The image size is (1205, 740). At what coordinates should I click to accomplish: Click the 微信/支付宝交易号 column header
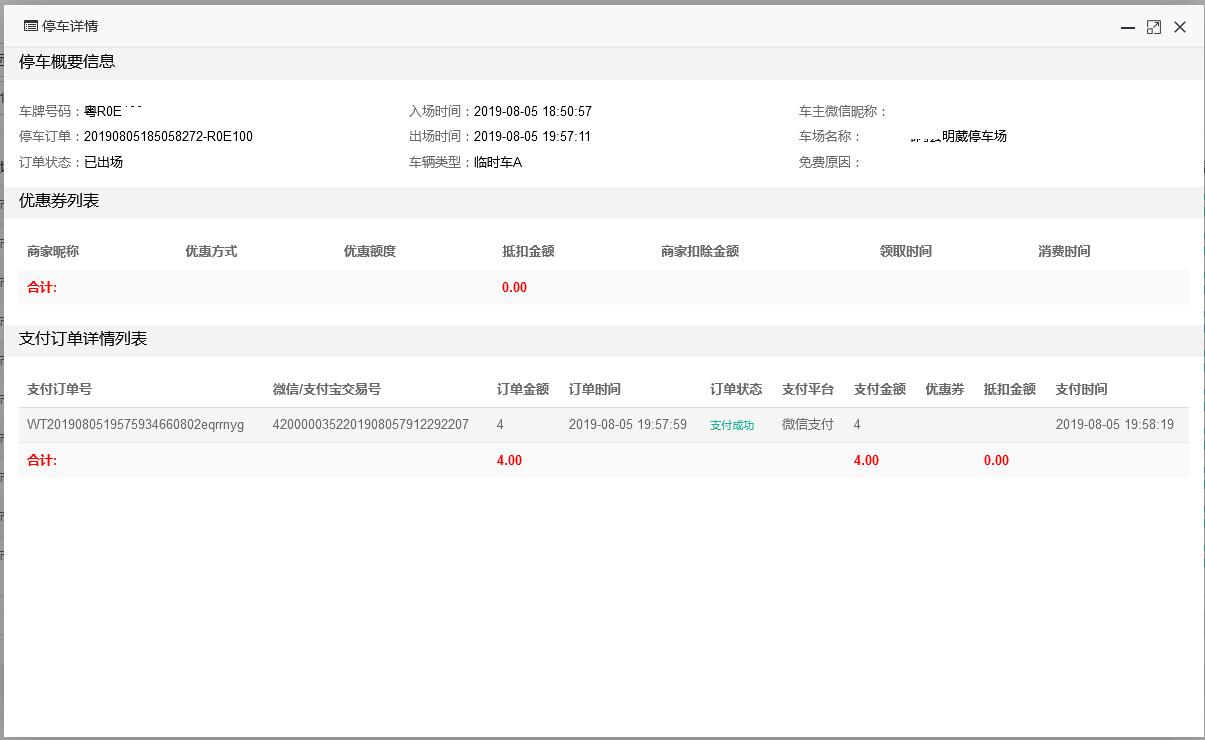point(326,389)
